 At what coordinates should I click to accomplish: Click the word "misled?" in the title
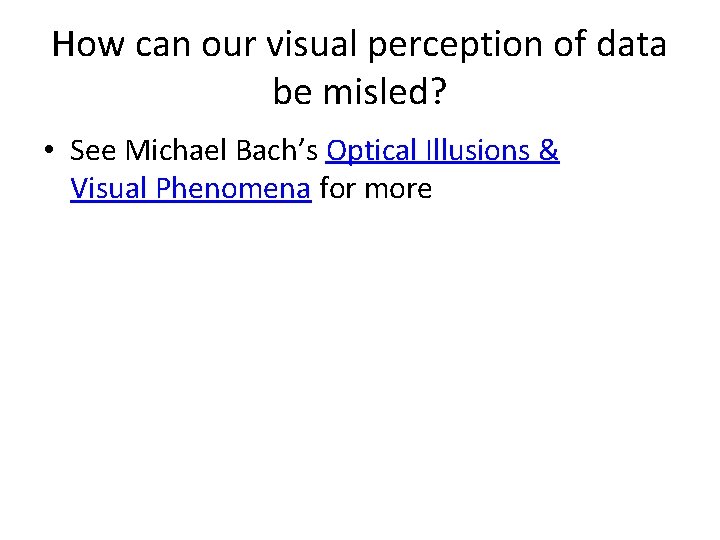[x=384, y=92]
